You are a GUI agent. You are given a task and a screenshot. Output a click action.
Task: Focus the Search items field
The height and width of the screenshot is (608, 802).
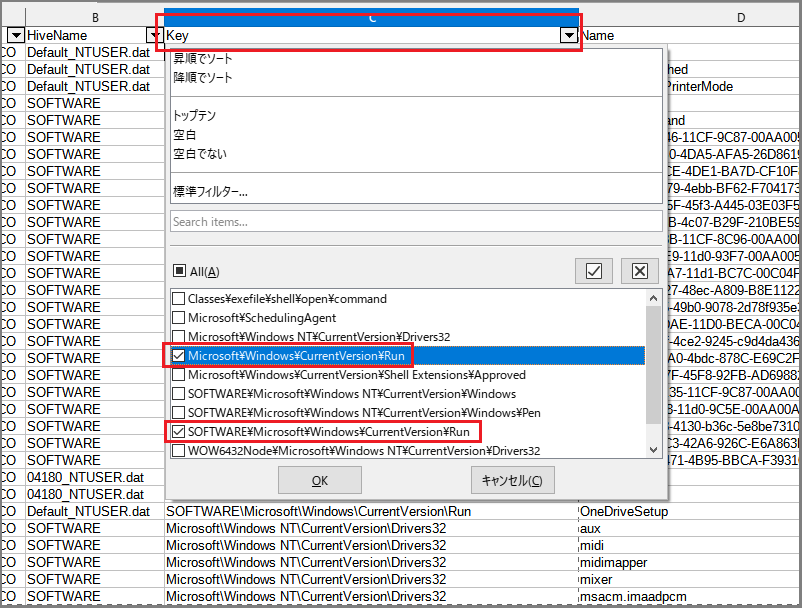click(416, 222)
